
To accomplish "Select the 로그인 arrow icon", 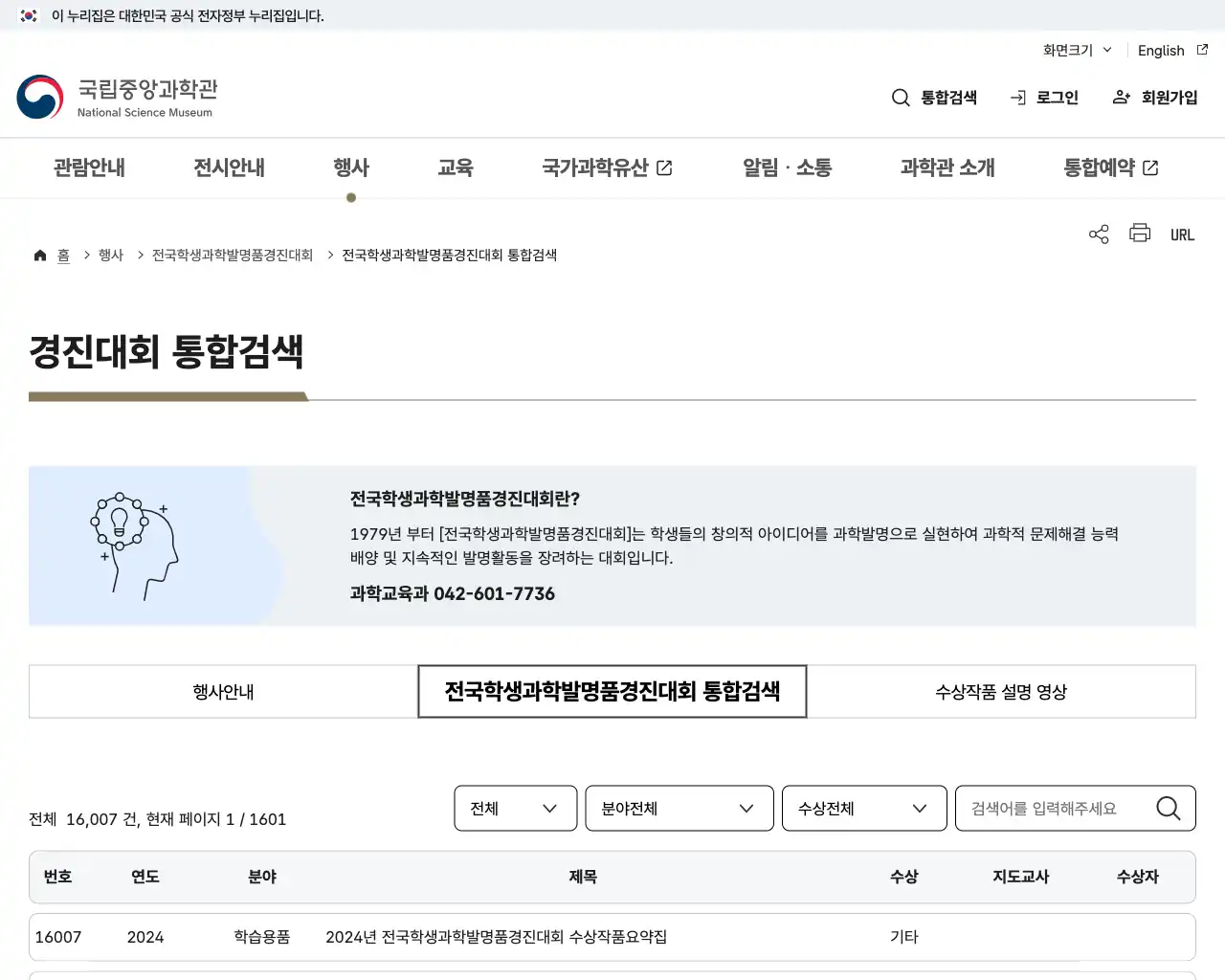I will pos(1017,97).
